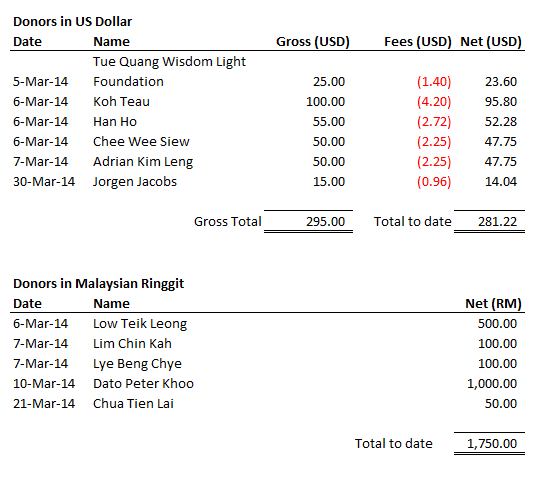
Task: Click 'Donors in Malaysian Ringgit' heading
Action: 98,284
